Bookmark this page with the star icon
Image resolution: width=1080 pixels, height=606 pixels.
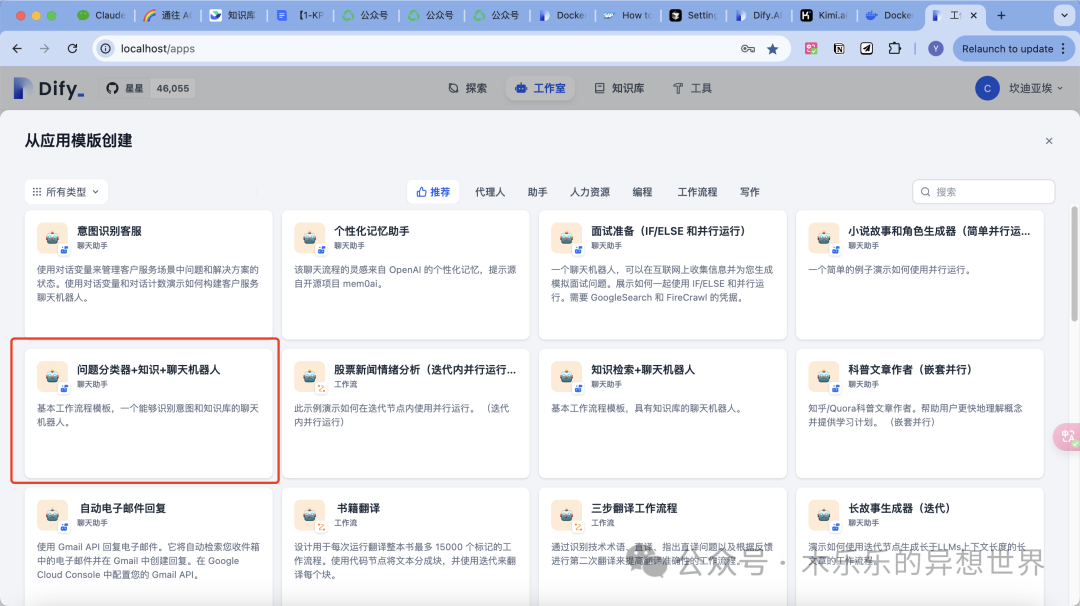click(772, 48)
